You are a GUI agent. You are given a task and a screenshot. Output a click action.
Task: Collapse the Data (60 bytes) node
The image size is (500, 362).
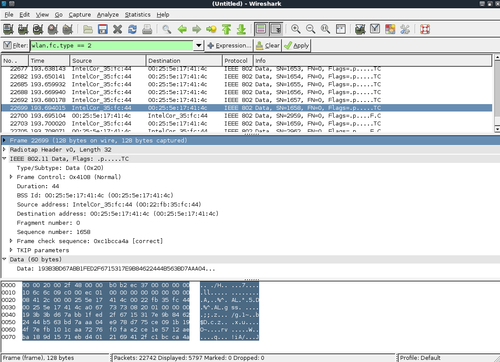coord(4,259)
